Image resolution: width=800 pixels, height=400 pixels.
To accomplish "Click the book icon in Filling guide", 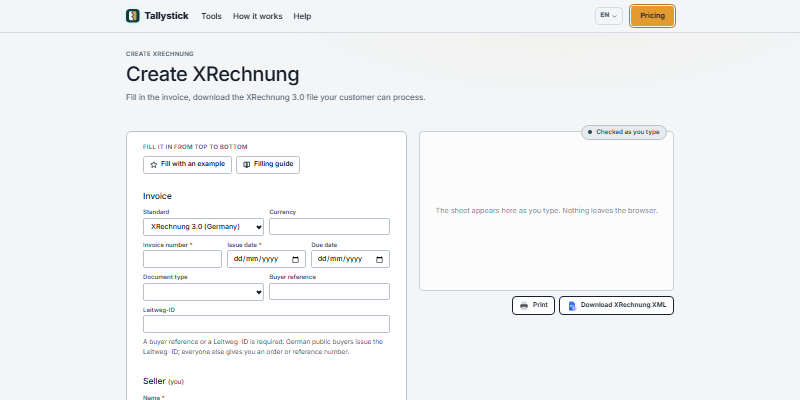I will pos(246,165).
